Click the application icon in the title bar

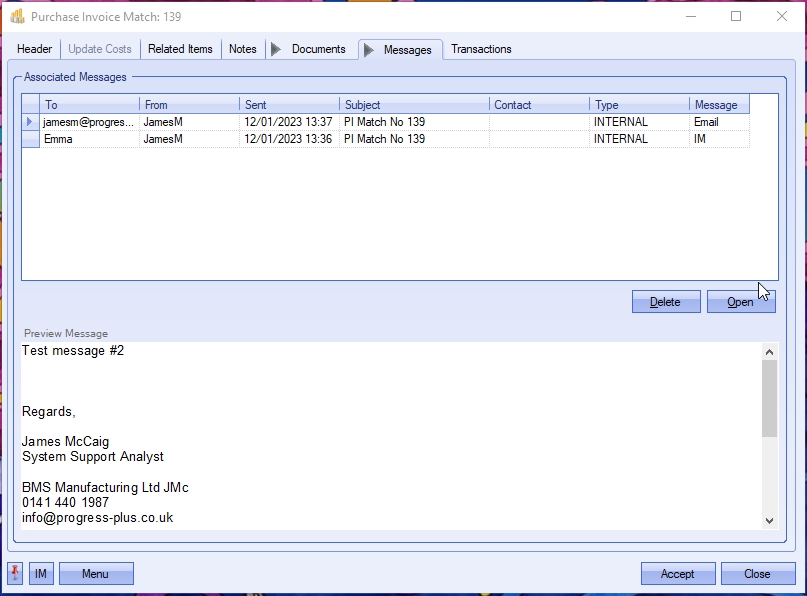tap(17, 17)
